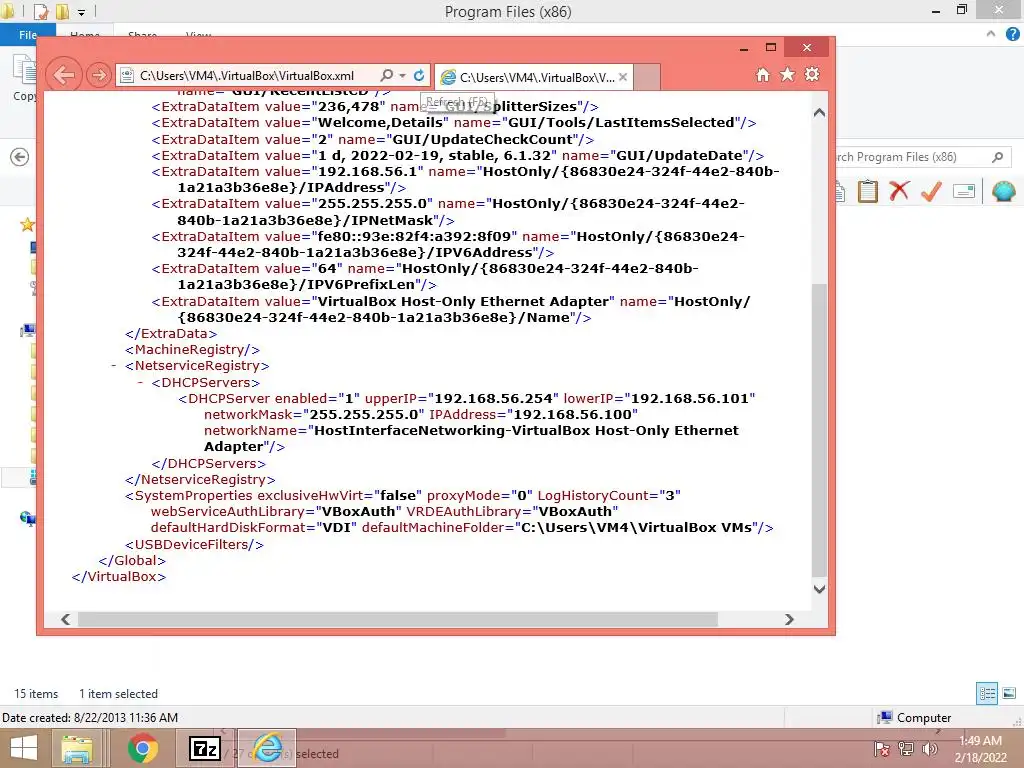The width and height of the screenshot is (1024, 768).
Task: Click the search magnifier in the address bar
Action: [387, 76]
